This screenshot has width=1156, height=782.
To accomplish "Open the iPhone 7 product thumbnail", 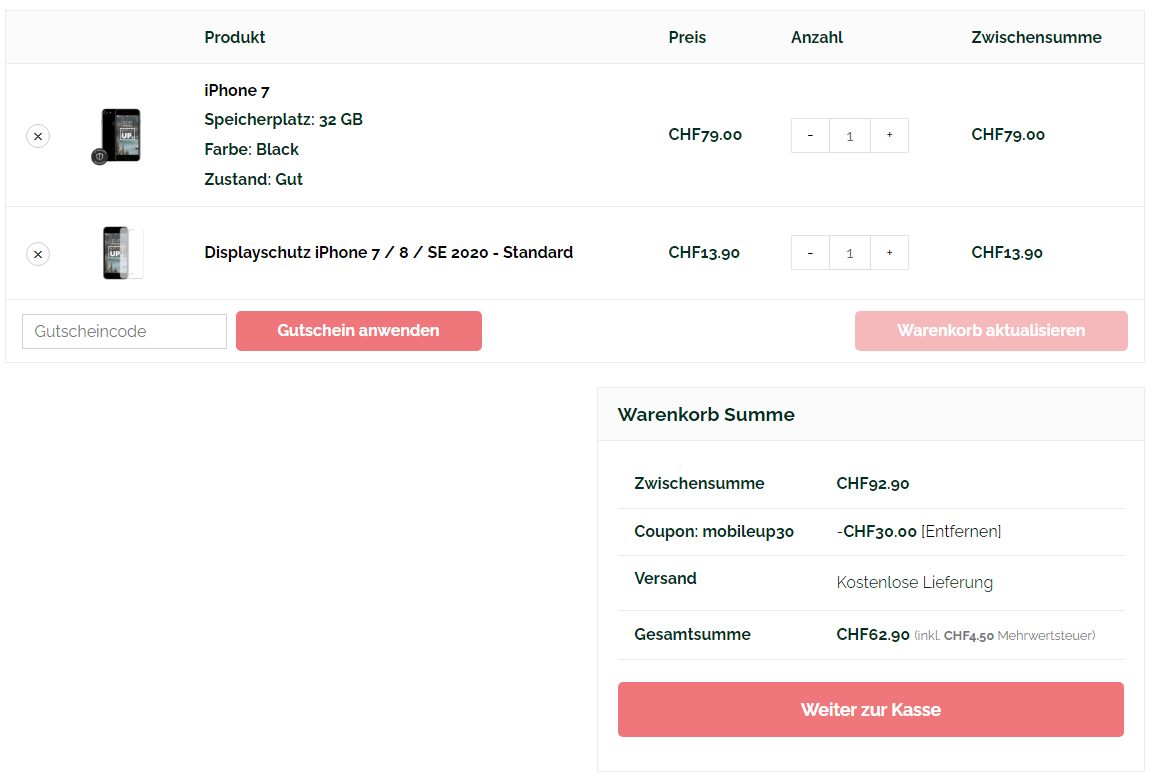I will (122, 134).
